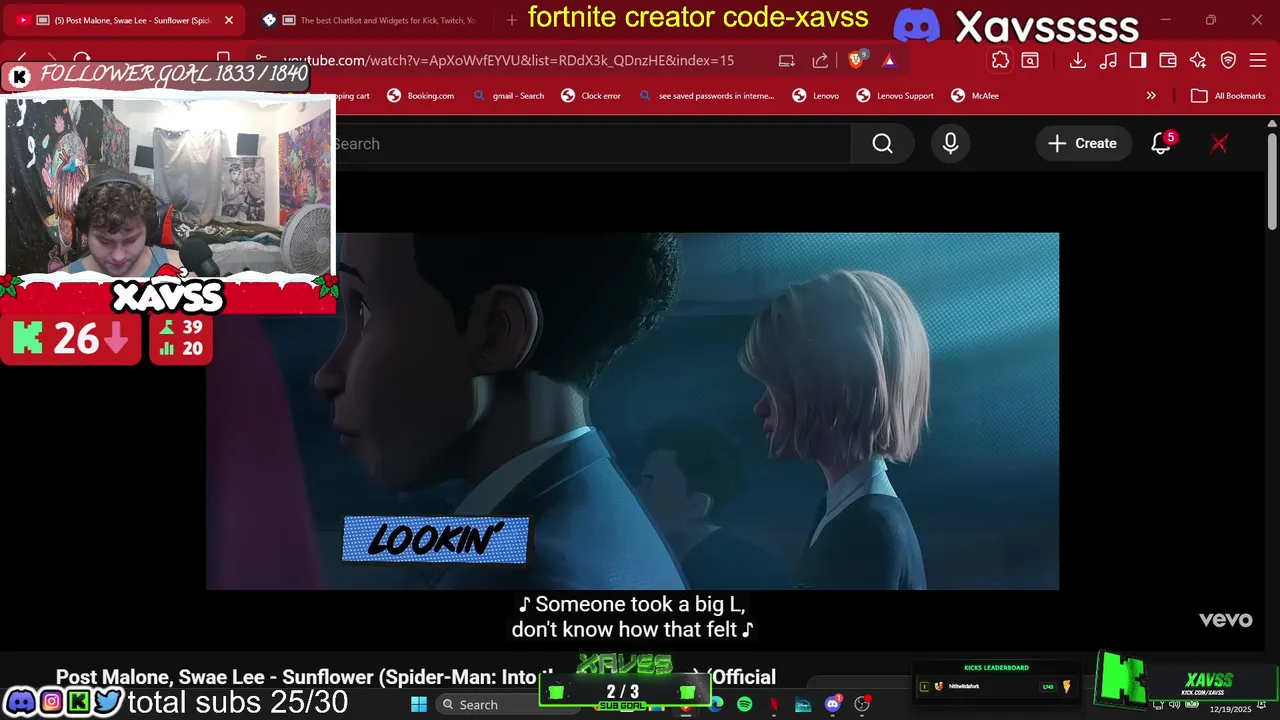Click the taskbar date 12/19/2025
The height and width of the screenshot is (720, 1280).
pyautogui.click(x=1230, y=709)
